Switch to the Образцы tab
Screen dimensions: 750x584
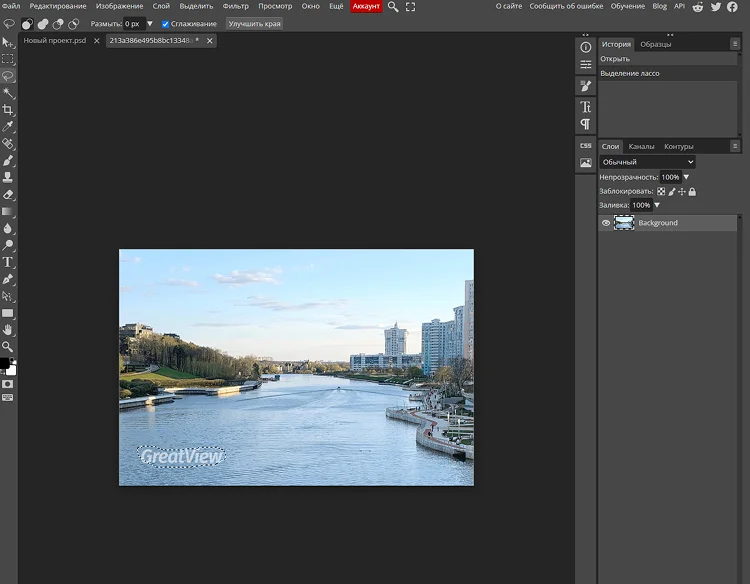coord(655,44)
